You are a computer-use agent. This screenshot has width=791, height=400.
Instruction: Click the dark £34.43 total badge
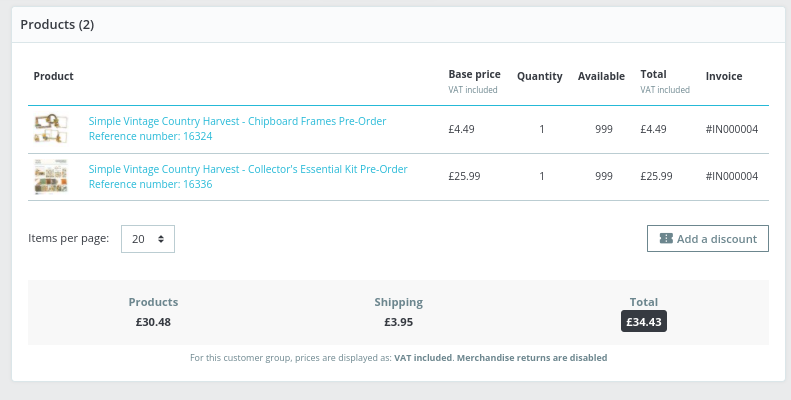point(644,322)
